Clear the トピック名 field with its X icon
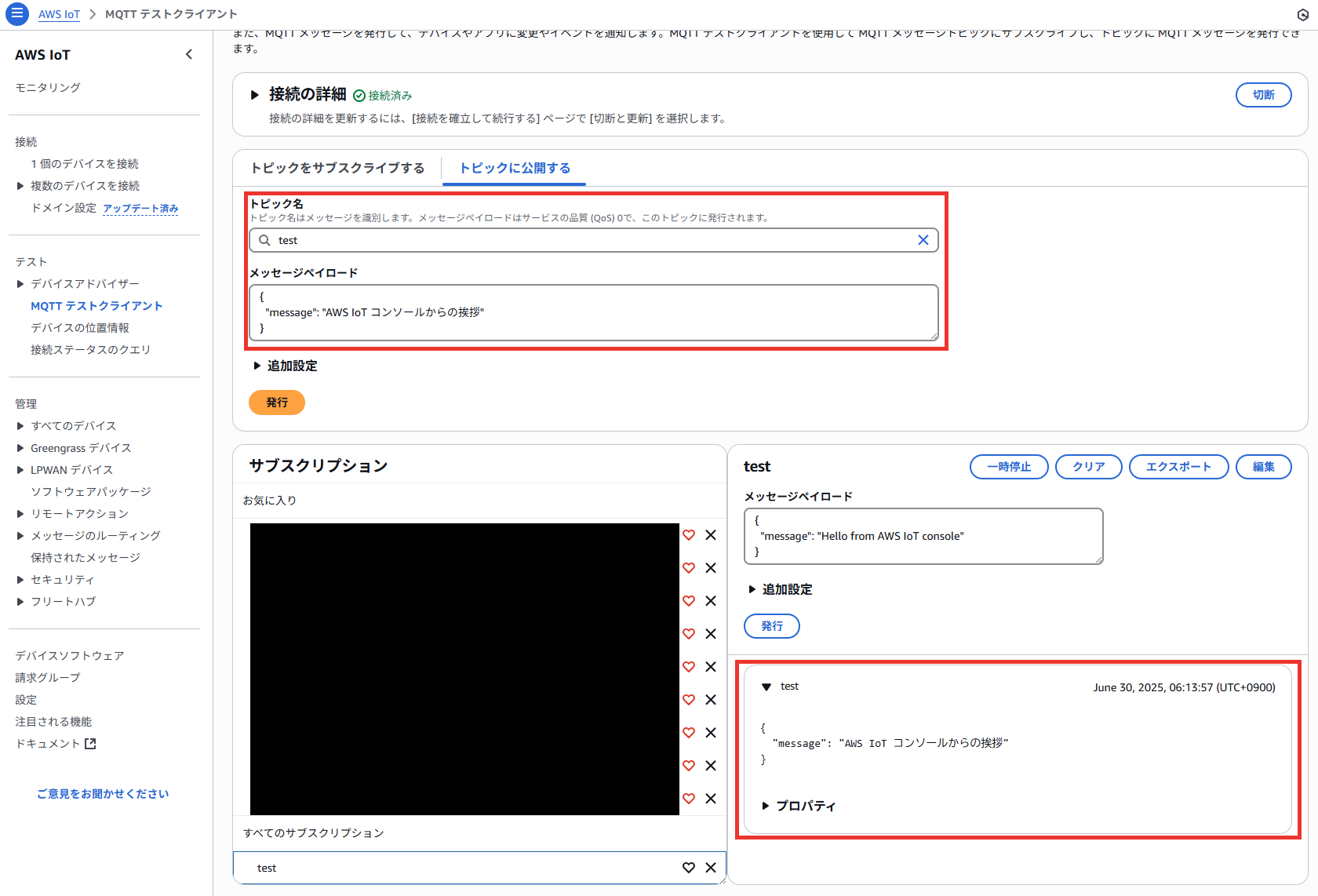The height and width of the screenshot is (896, 1318). click(923, 240)
